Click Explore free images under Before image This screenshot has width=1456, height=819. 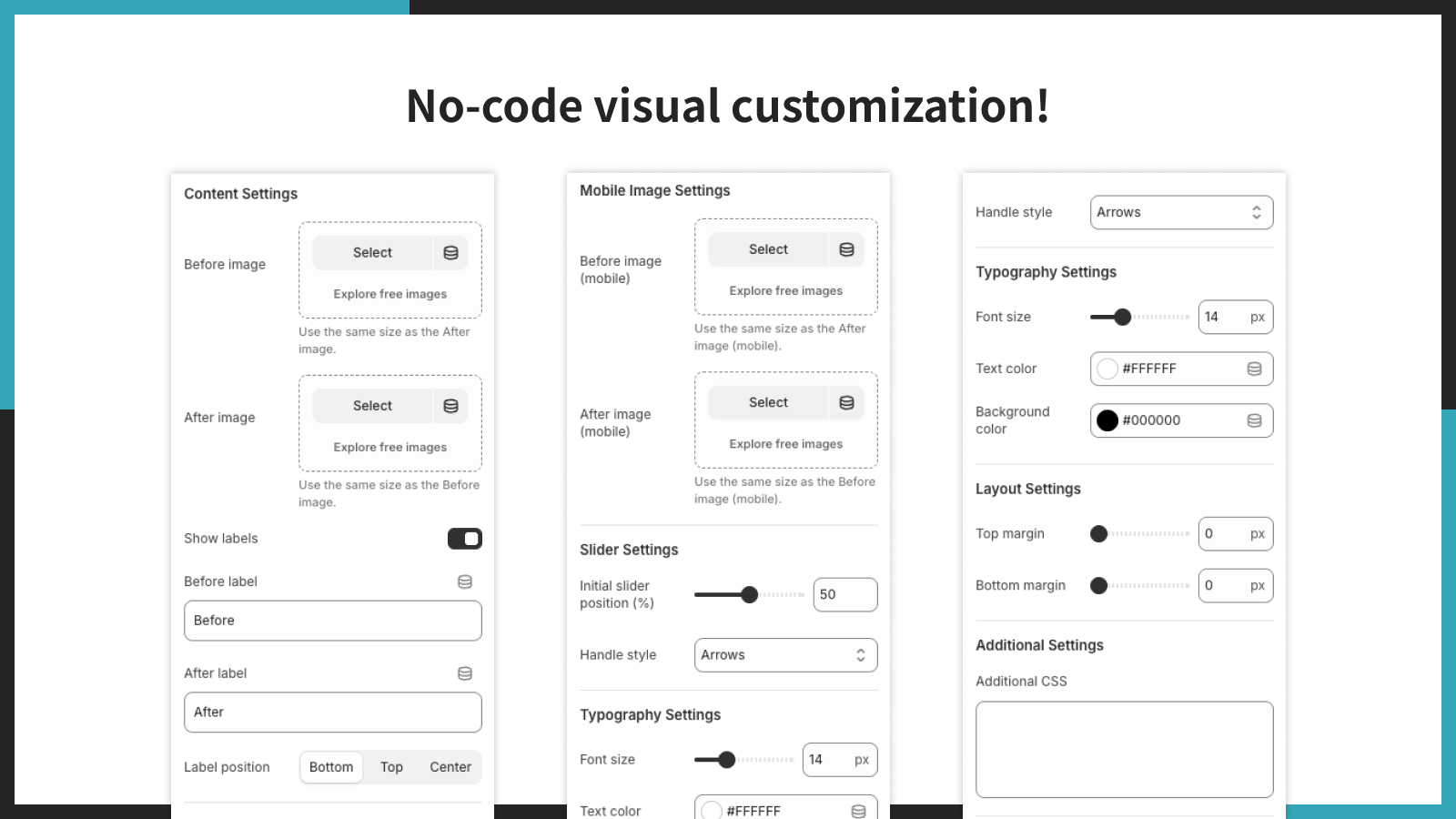pyautogui.click(x=389, y=293)
